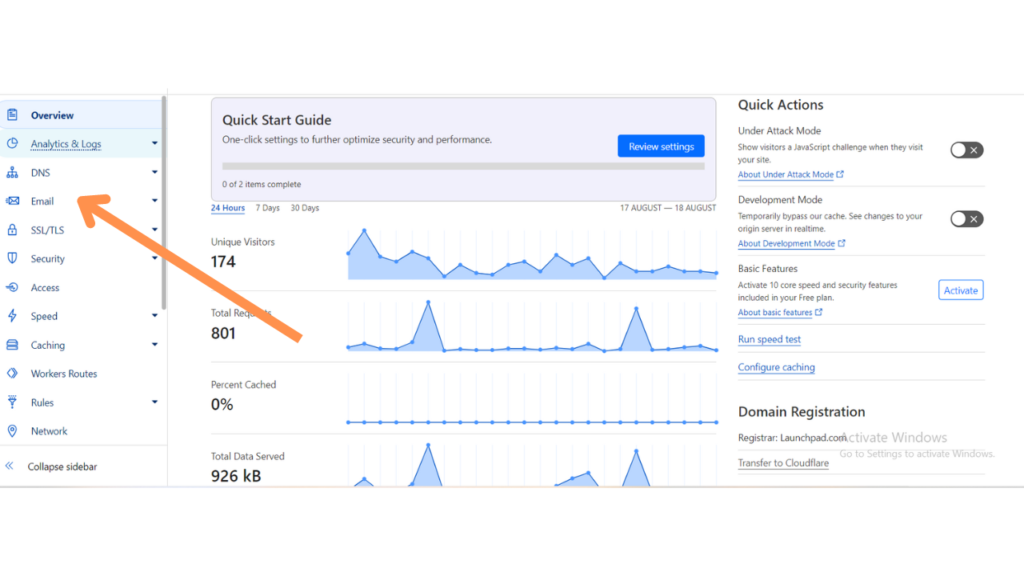Click external link icon beside About Development Mode
Screen dimensions: 1024x576
coord(841,243)
